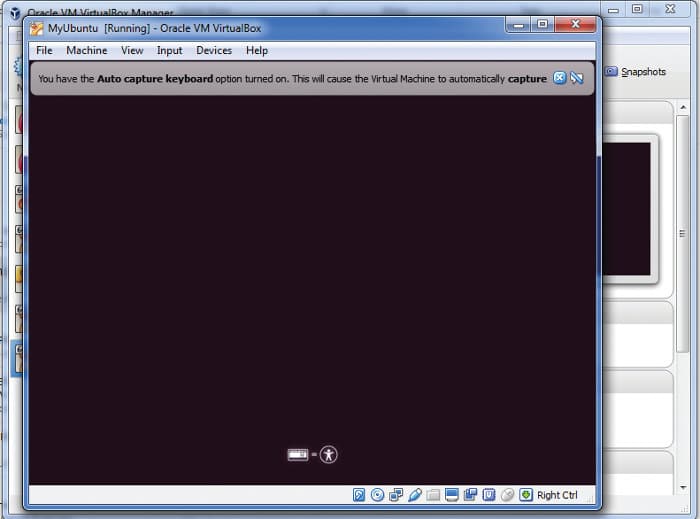Click the accessibility figure icon in the guest
The width and height of the screenshot is (700, 519).
[329, 455]
